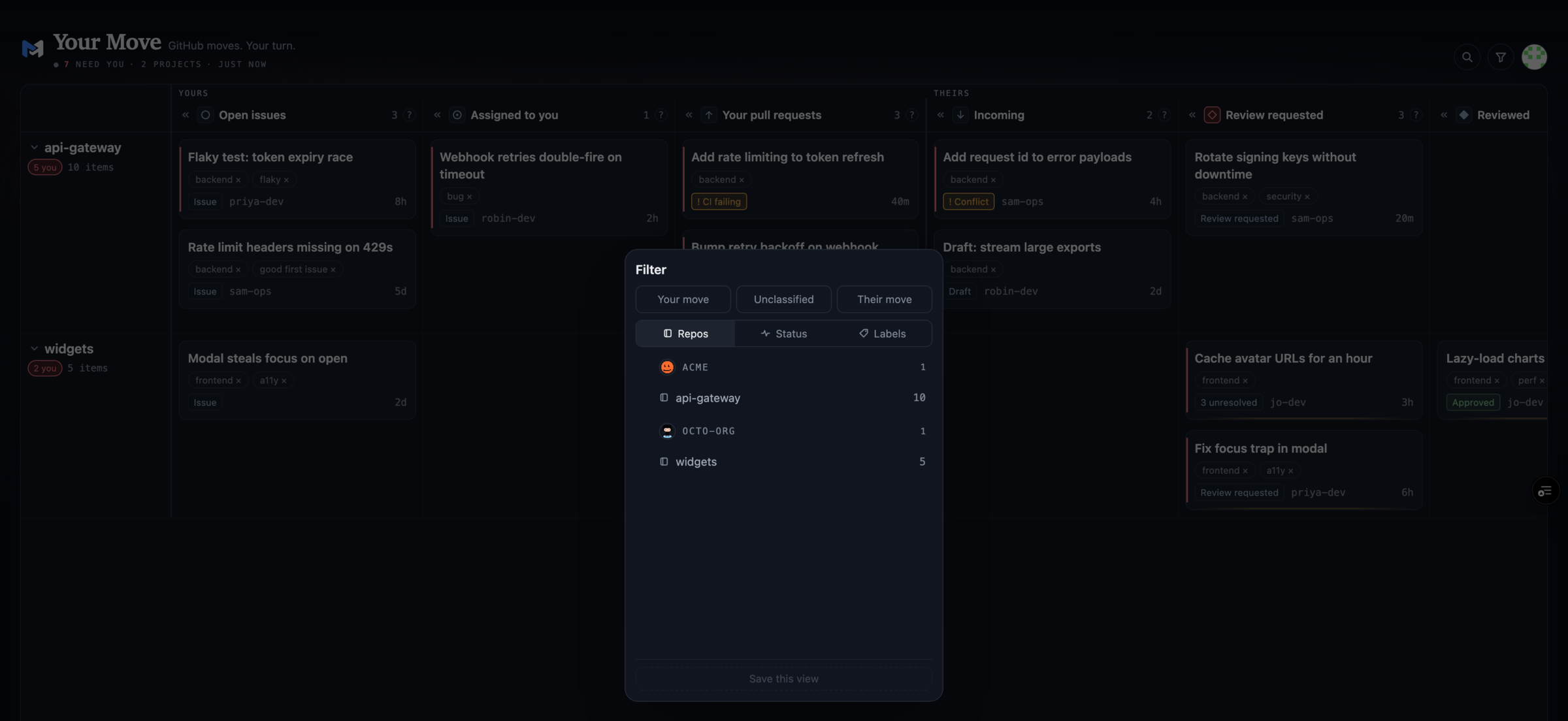The height and width of the screenshot is (721, 1568).
Task: Open the Rotate signing keys without downtime card
Action: (1303, 187)
